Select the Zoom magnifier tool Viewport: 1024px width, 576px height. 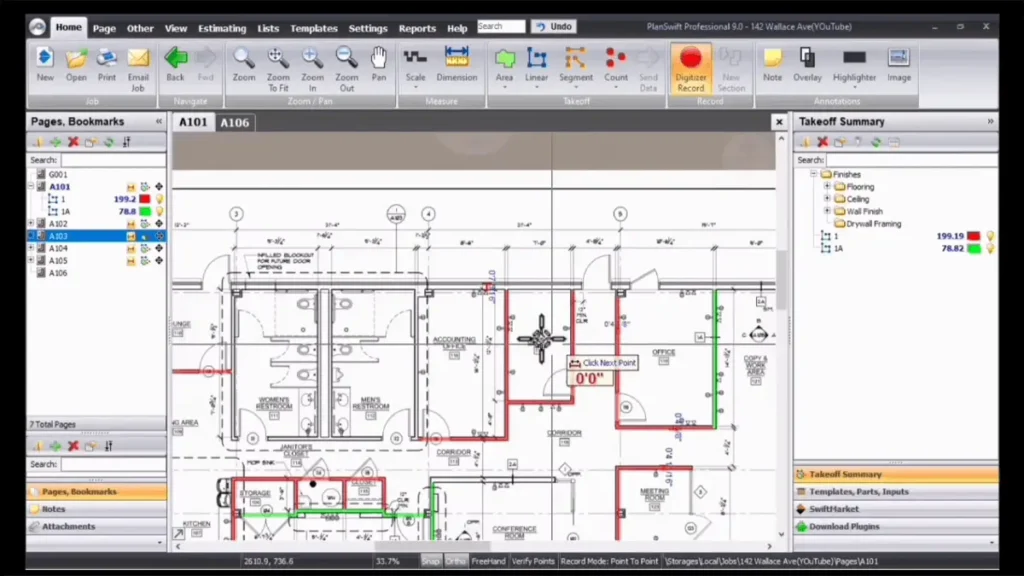click(244, 65)
